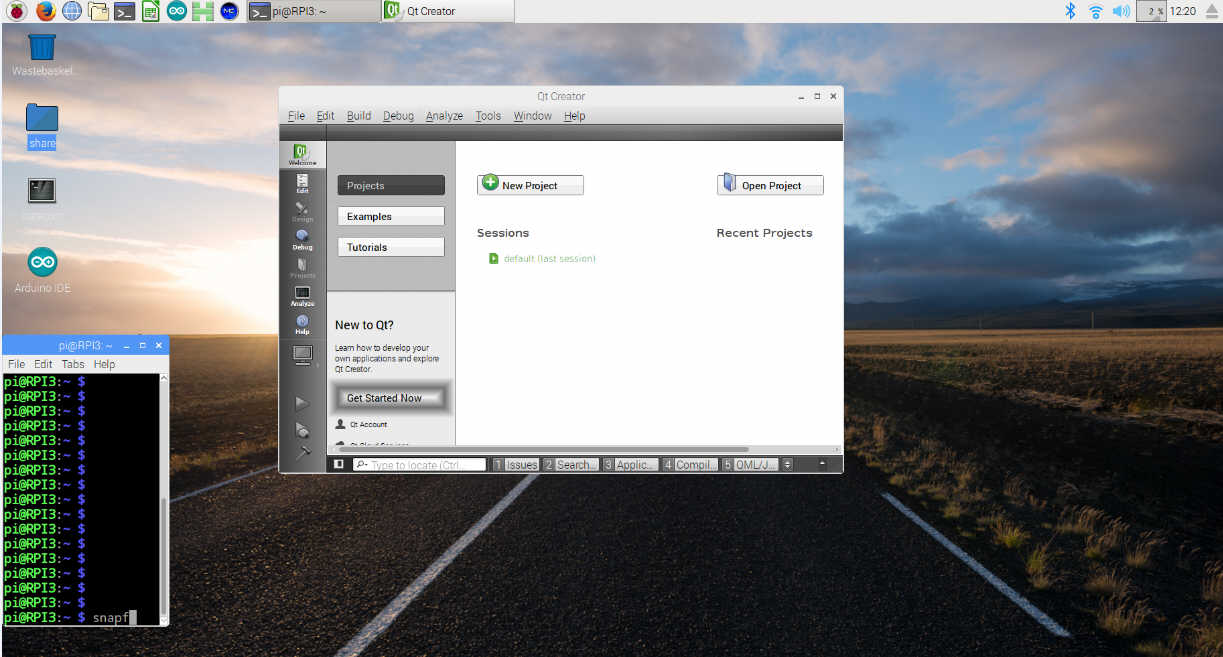Switch to Edit mode in Qt Creator sidebar
The height and width of the screenshot is (657, 1223).
point(302,182)
